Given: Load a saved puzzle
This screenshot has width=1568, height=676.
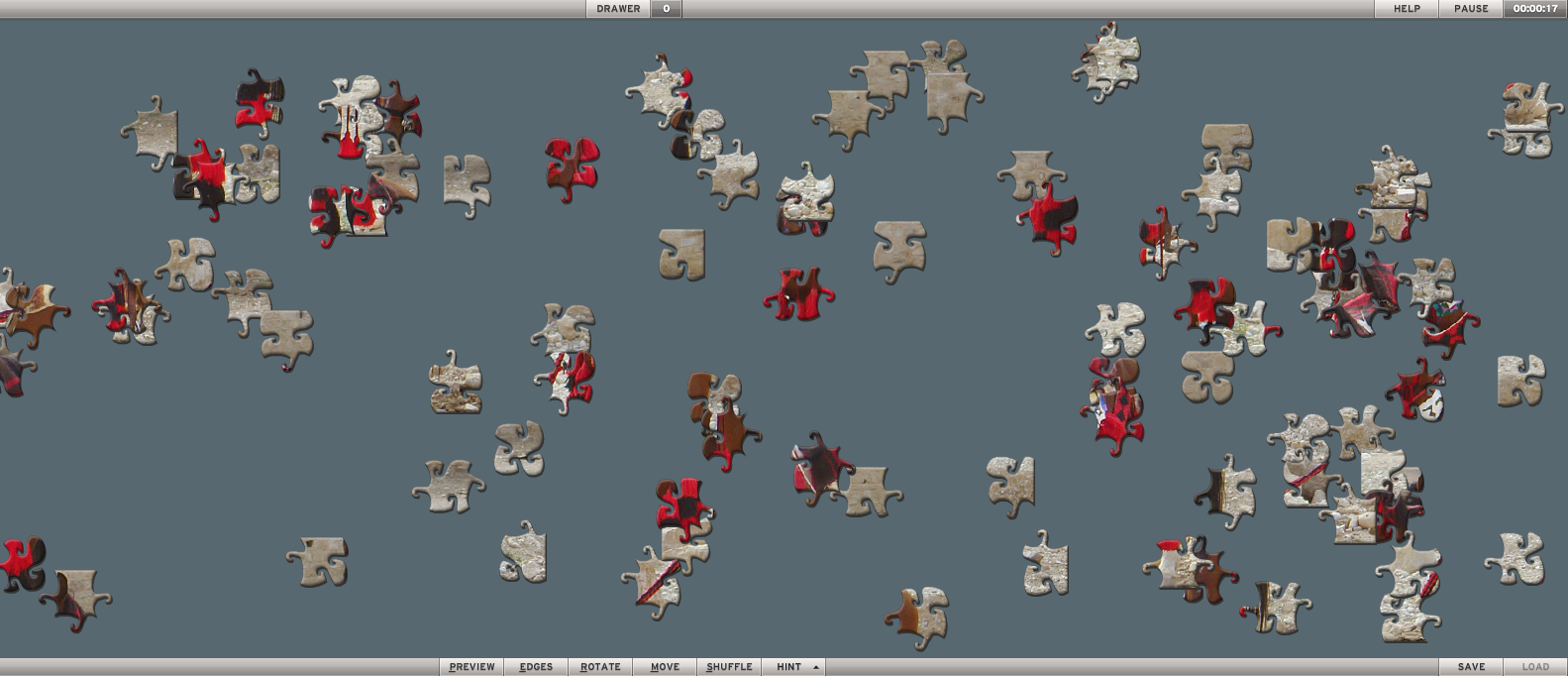Looking at the screenshot, I should (x=1535, y=667).
